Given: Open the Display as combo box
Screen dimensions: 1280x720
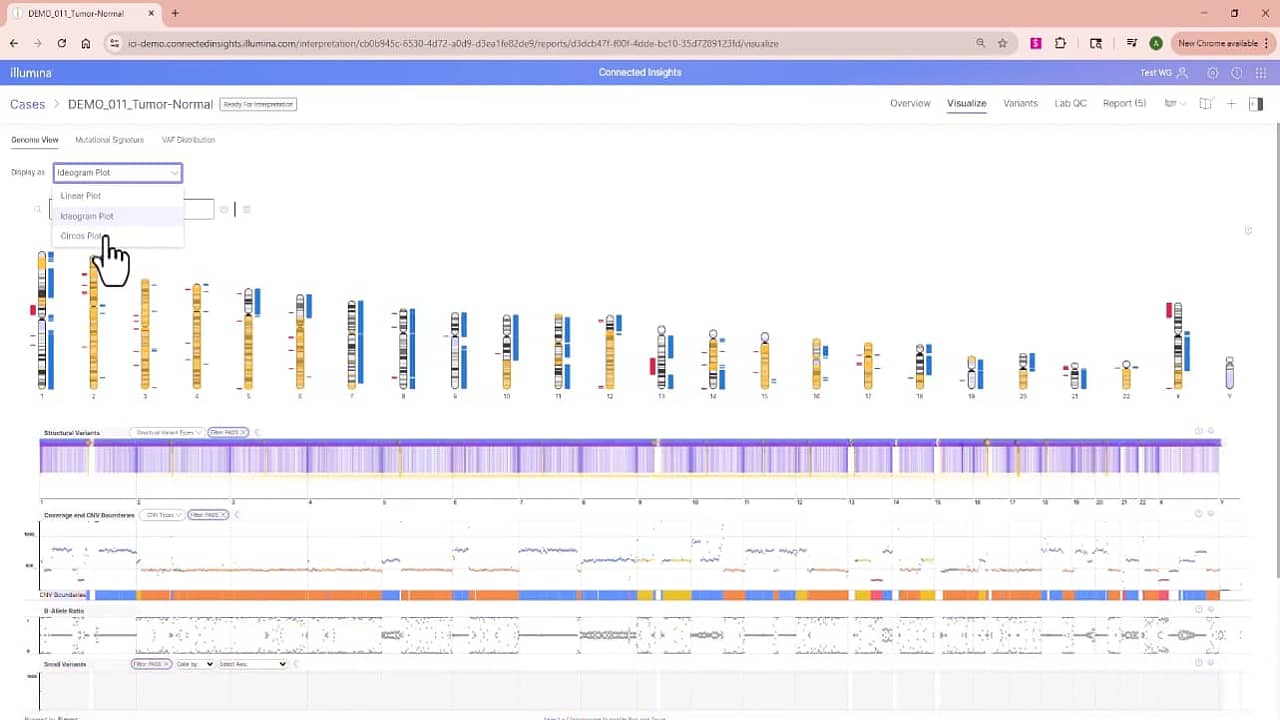Looking at the screenshot, I should (x=117, y=173).
